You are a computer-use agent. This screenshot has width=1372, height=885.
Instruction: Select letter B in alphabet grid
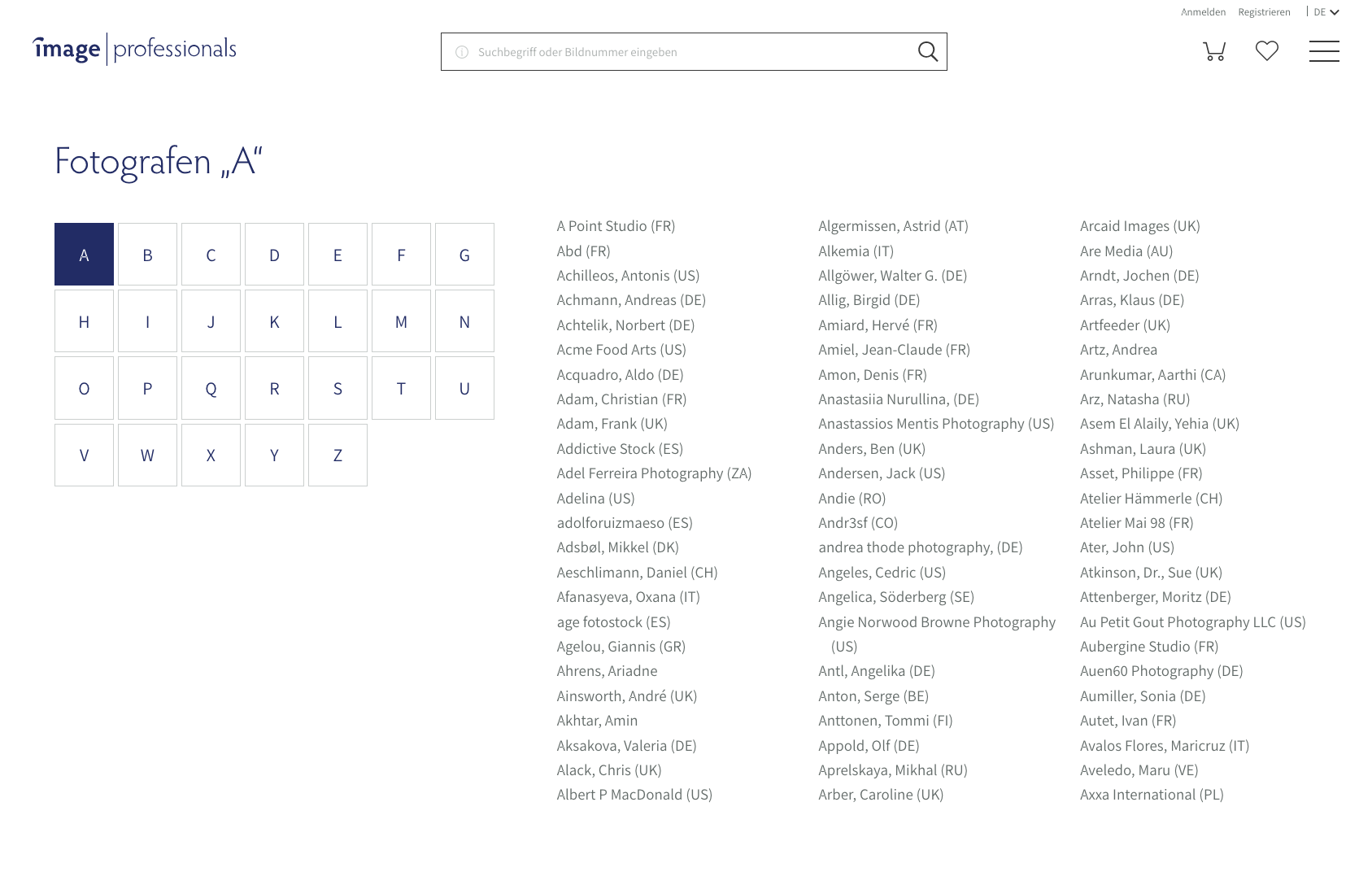click(x=147, y=255)
